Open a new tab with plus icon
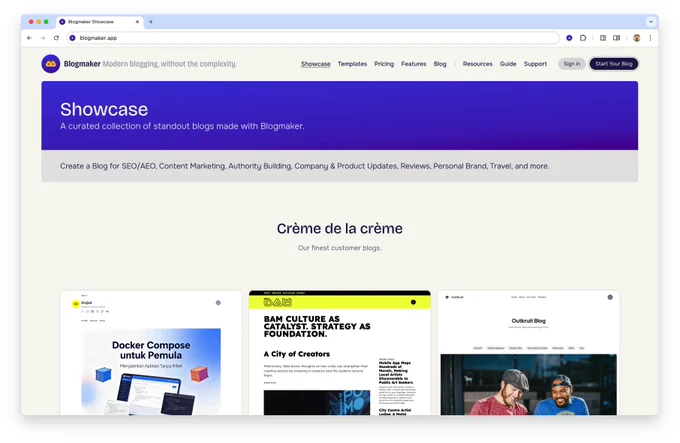680x443 pixels. pyautogui.click(x=151, y=22)
